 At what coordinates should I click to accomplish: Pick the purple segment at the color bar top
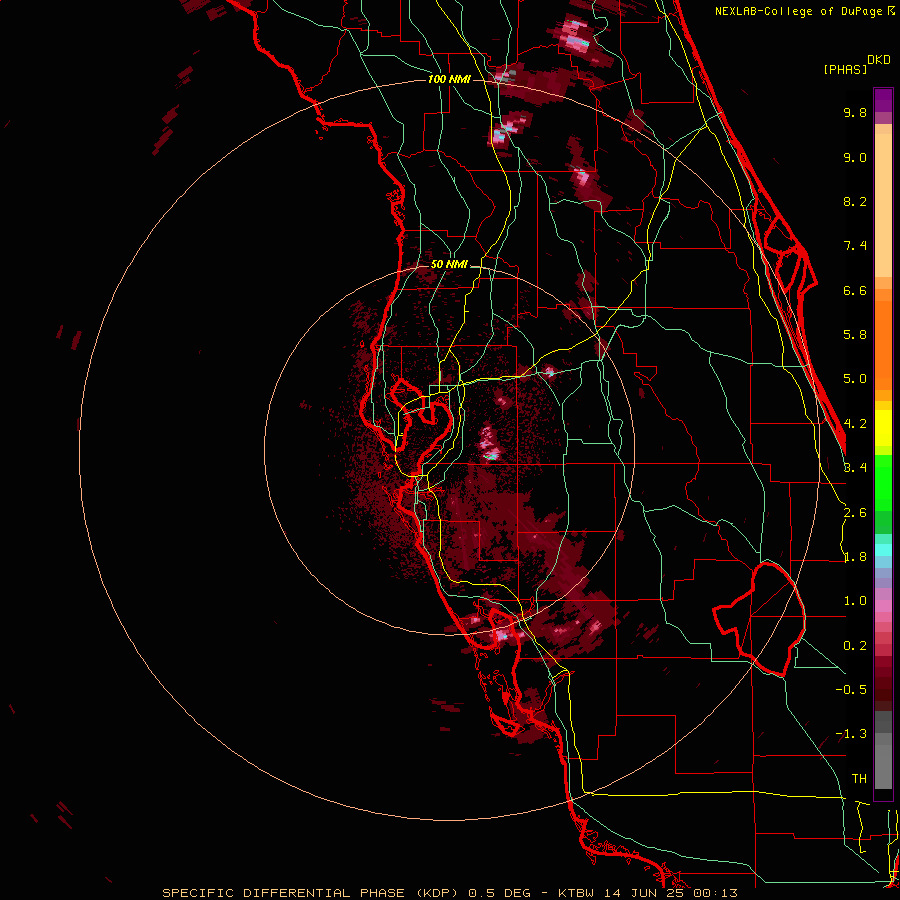pos(883,100)
